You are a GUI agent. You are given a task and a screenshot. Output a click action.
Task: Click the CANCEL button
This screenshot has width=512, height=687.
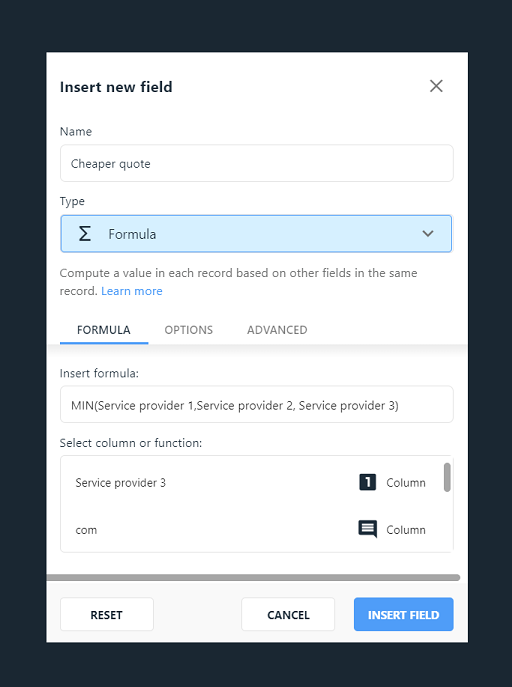pyautogui.click(x=288, y=614)
